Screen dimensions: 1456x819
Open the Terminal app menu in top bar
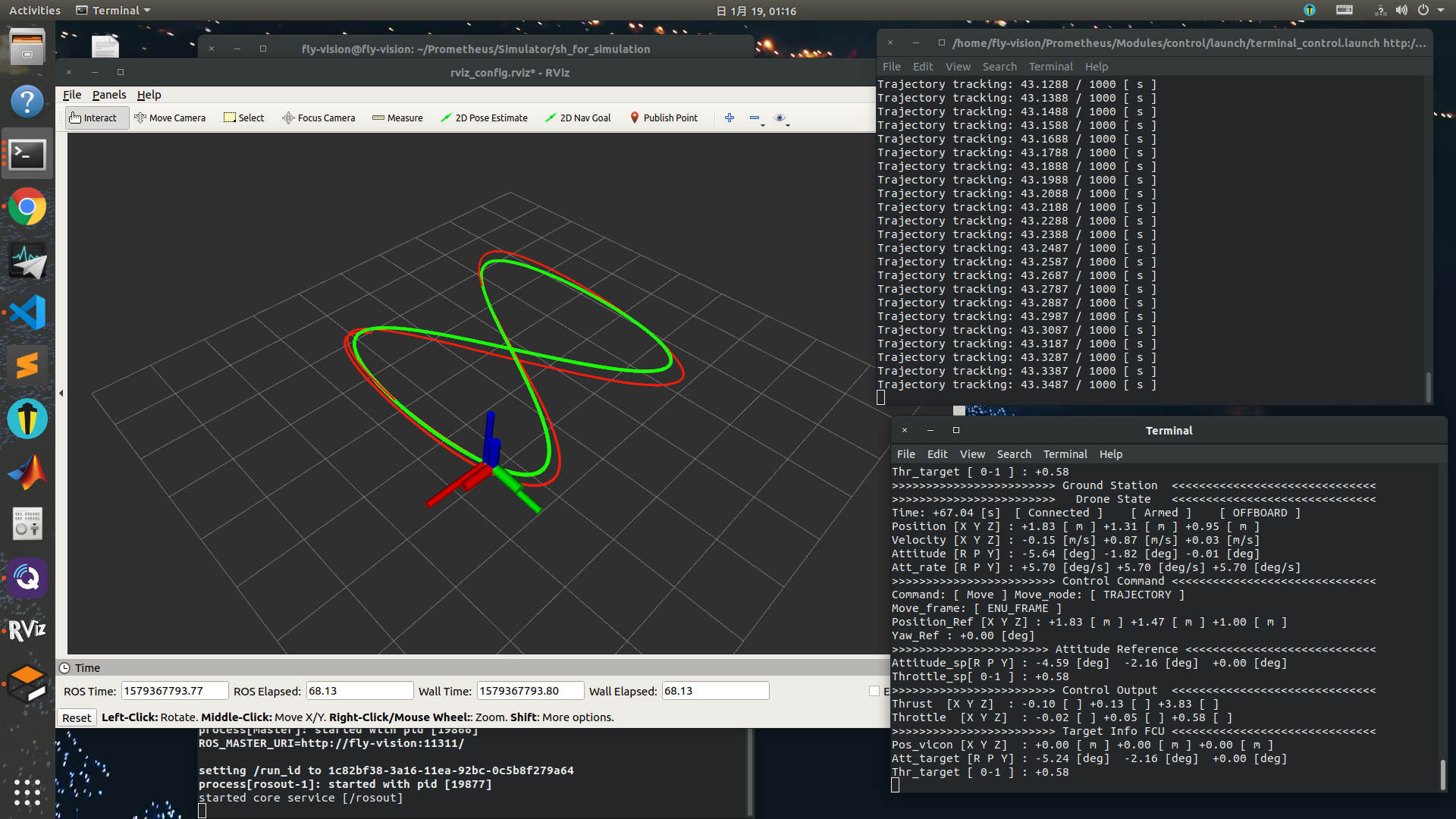(114, 11)
